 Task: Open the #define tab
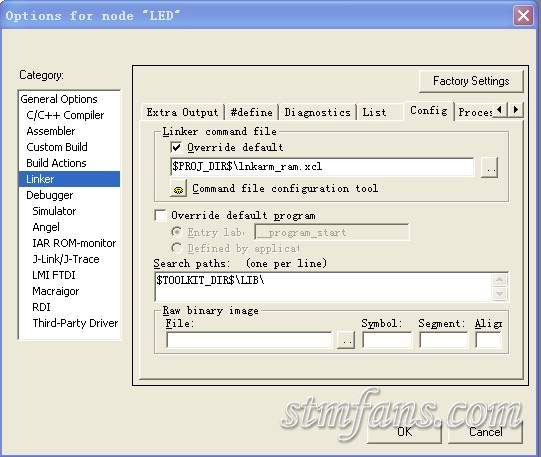click(x=252, y=112)
